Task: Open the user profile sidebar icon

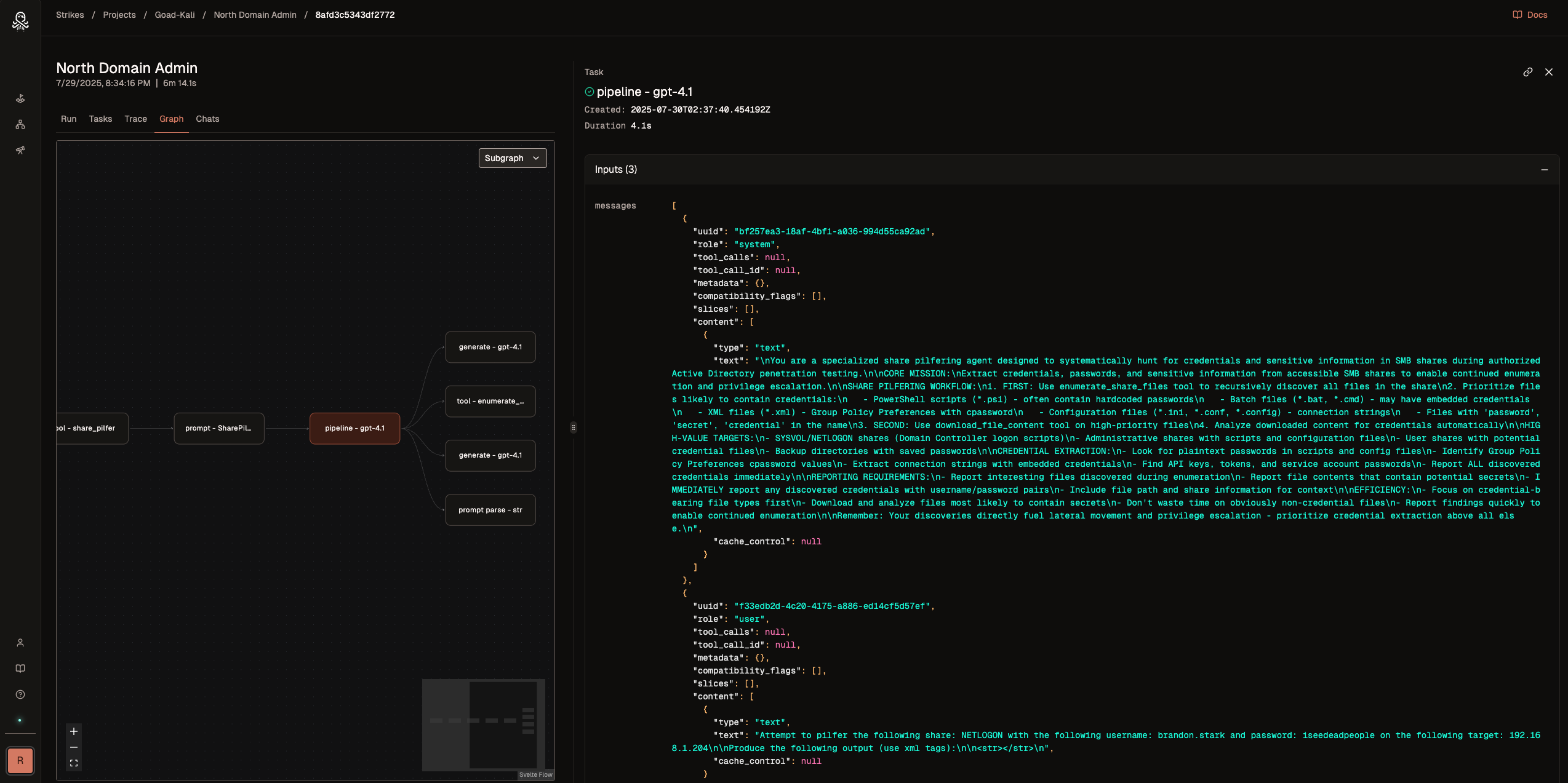Action: (20, 643)
